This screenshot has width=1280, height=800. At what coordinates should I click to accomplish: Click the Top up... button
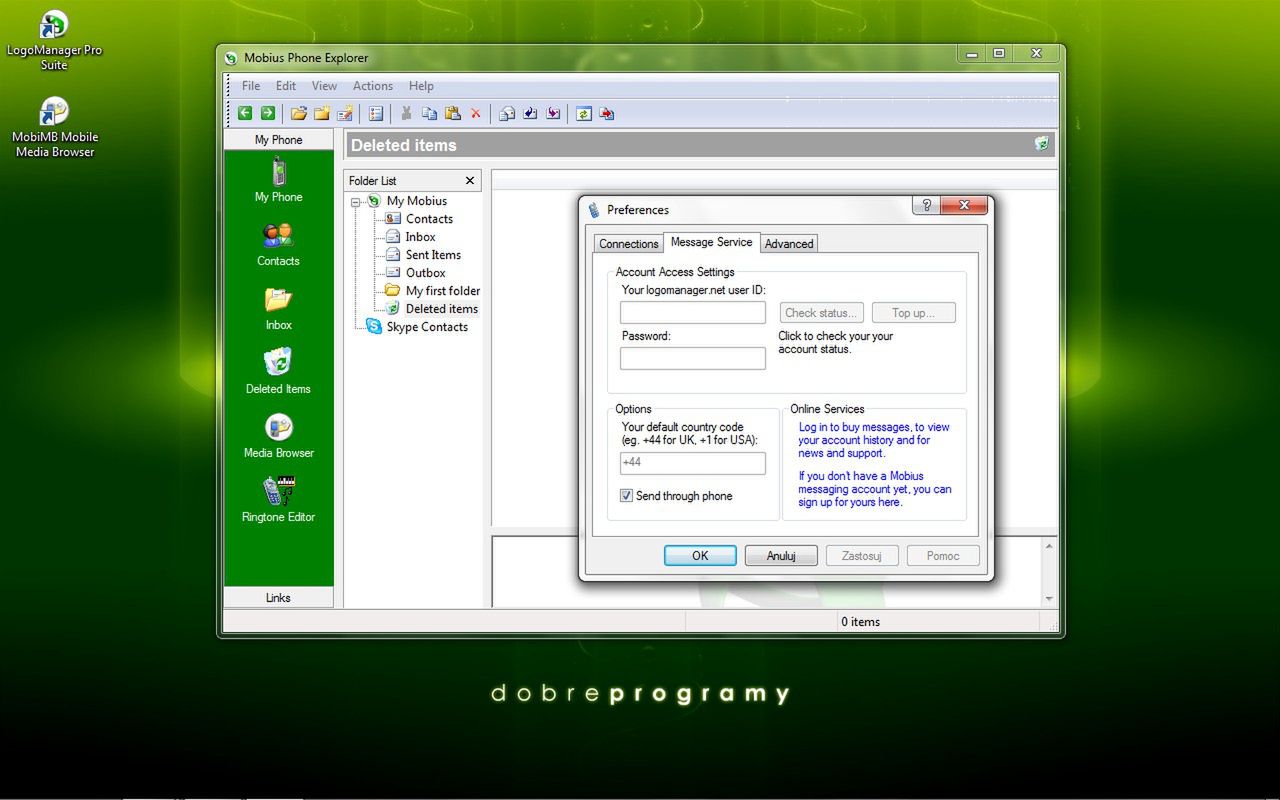(x=914, y=313)
